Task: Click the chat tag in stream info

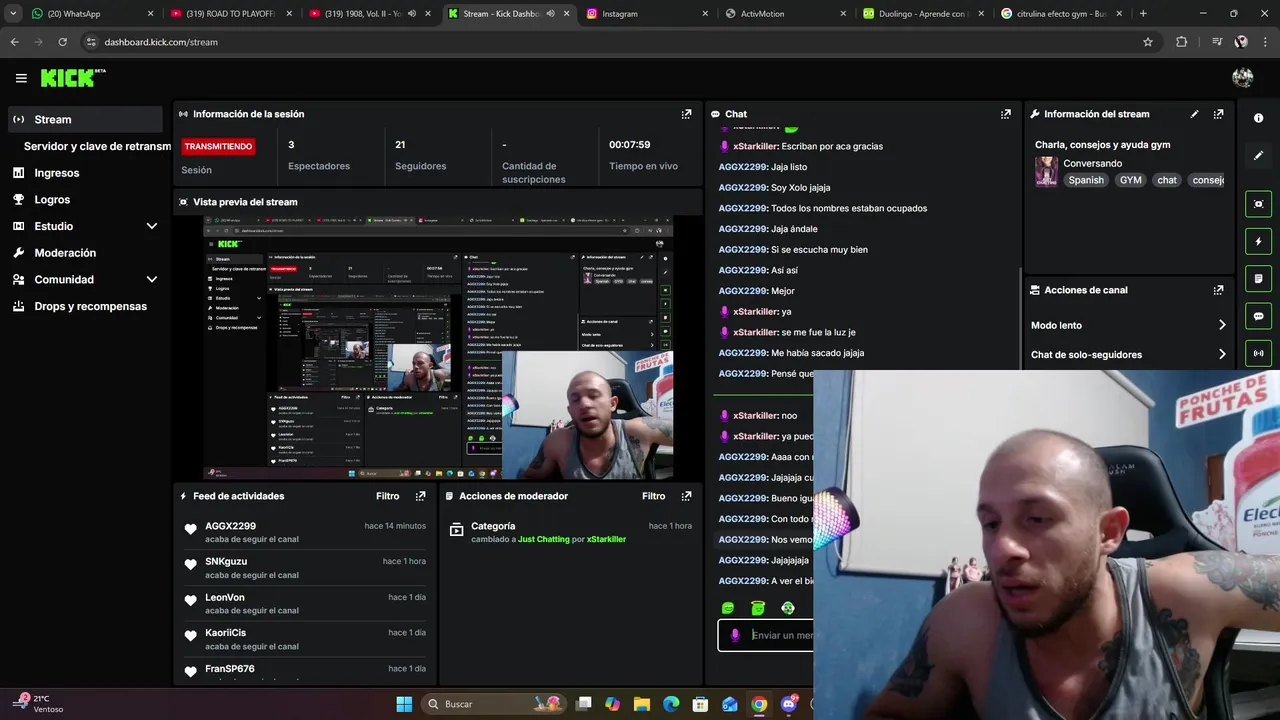Action: coord(1167,180)
